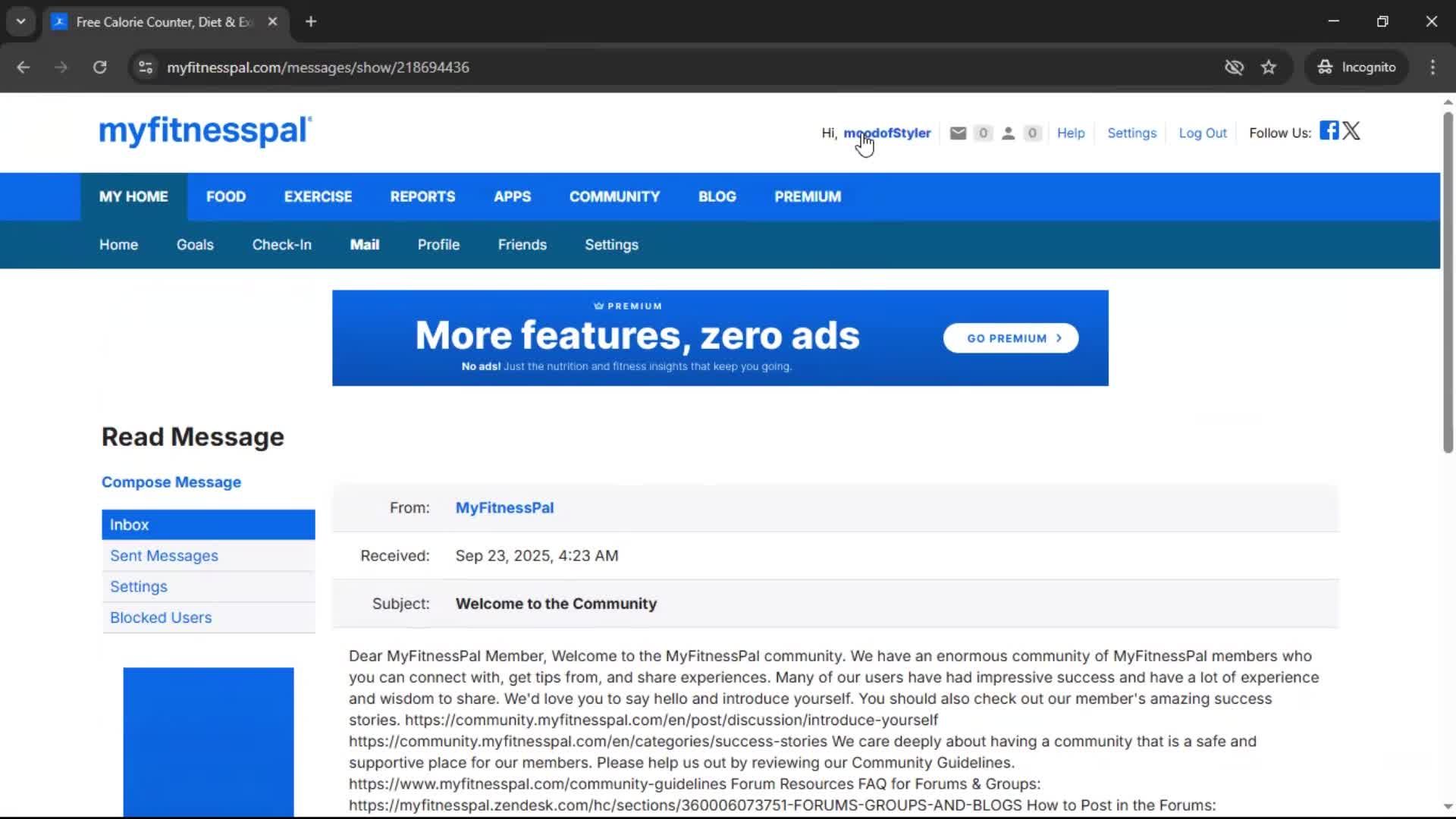Open the PREMIUM main tab

click(x=808, y=196)
